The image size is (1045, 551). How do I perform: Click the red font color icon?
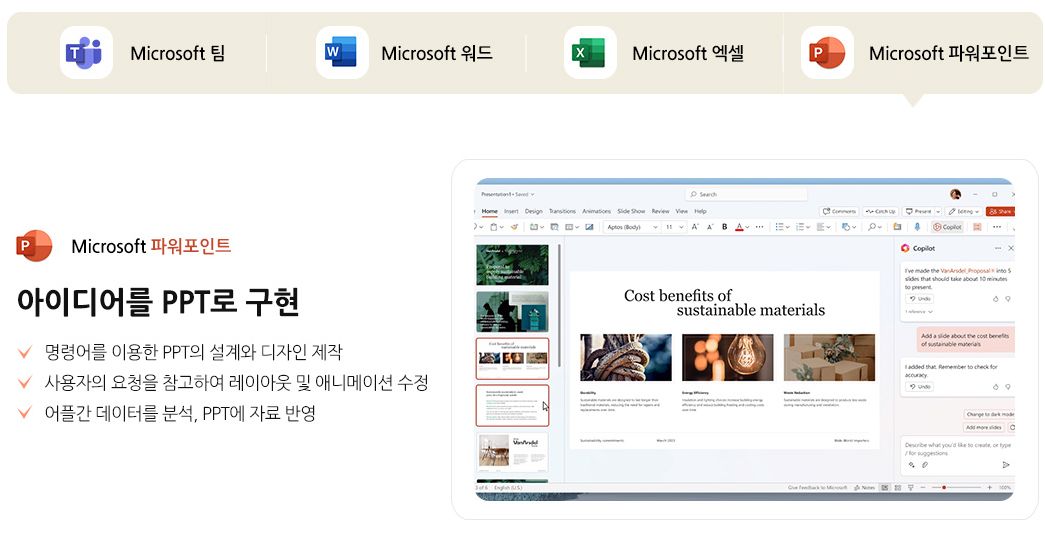[739, 227]
